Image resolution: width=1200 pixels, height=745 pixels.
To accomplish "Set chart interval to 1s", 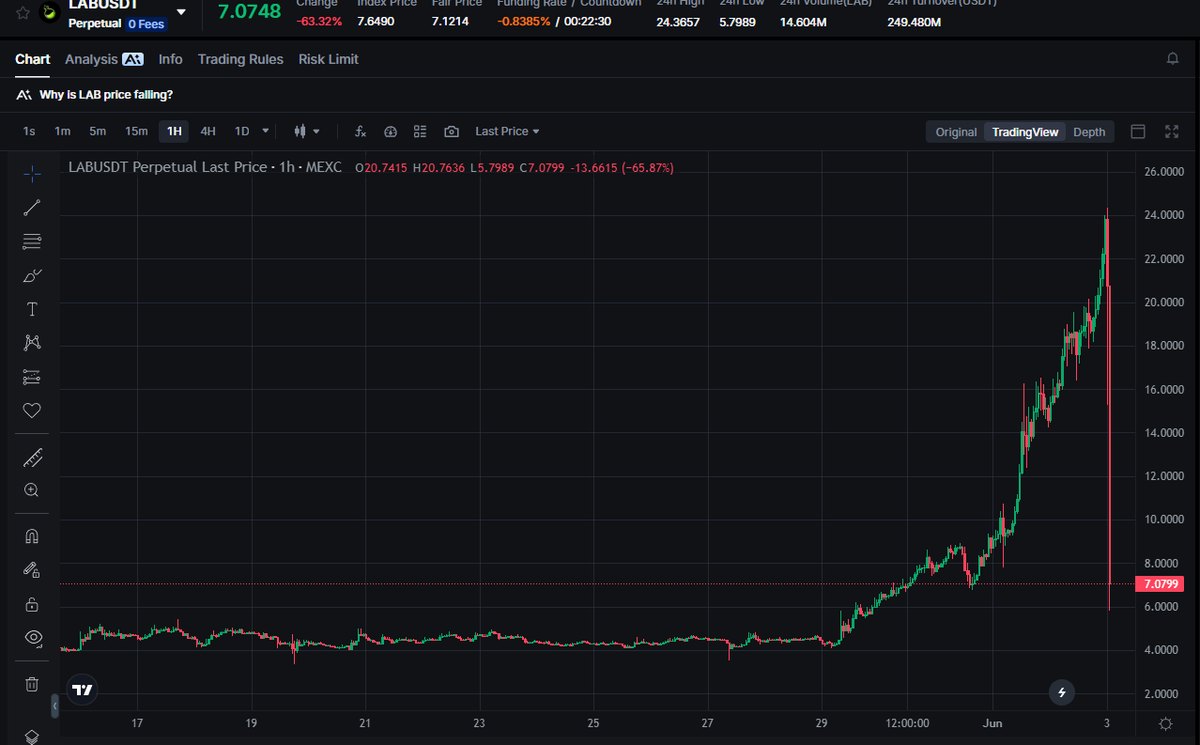I will 29,131.
